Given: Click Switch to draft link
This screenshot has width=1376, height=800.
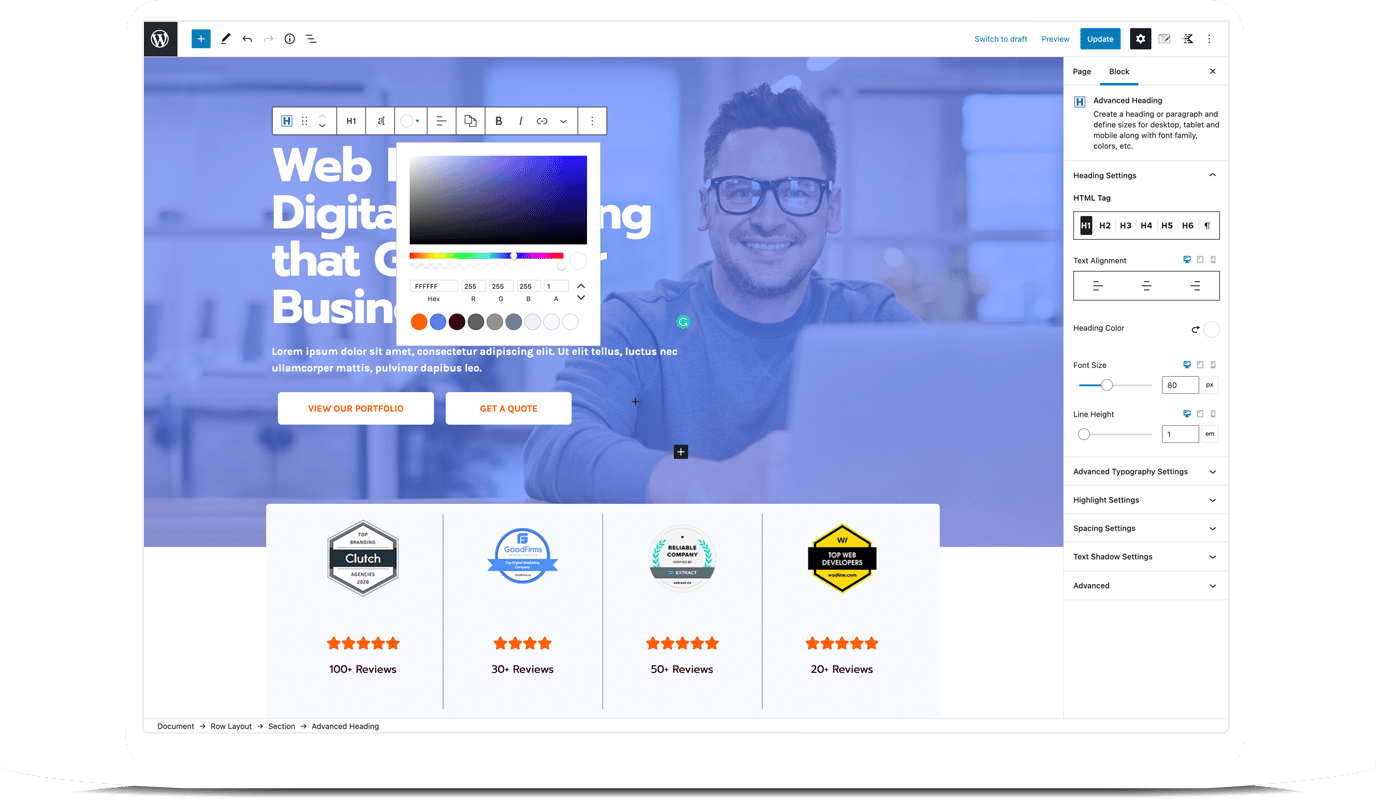Looking at the screenshot, I should point(1001,39).
